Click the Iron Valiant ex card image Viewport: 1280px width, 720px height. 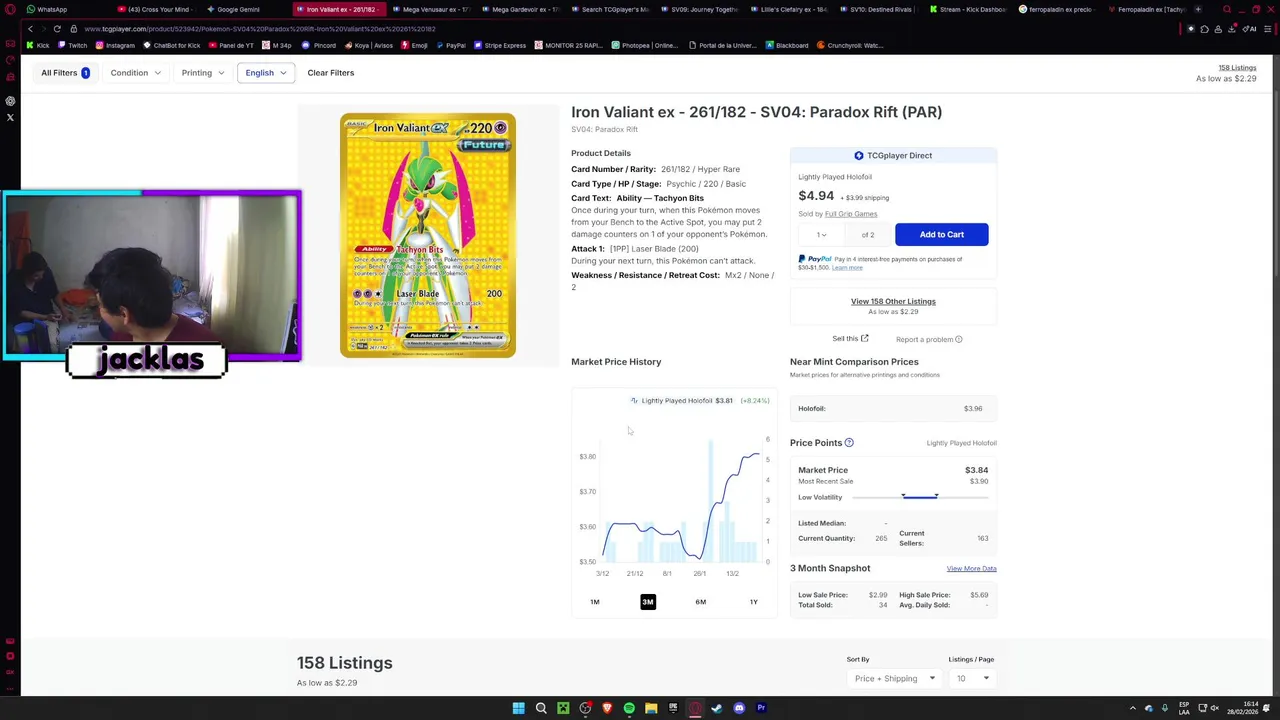pyautogui.click(x=428, y=236)
